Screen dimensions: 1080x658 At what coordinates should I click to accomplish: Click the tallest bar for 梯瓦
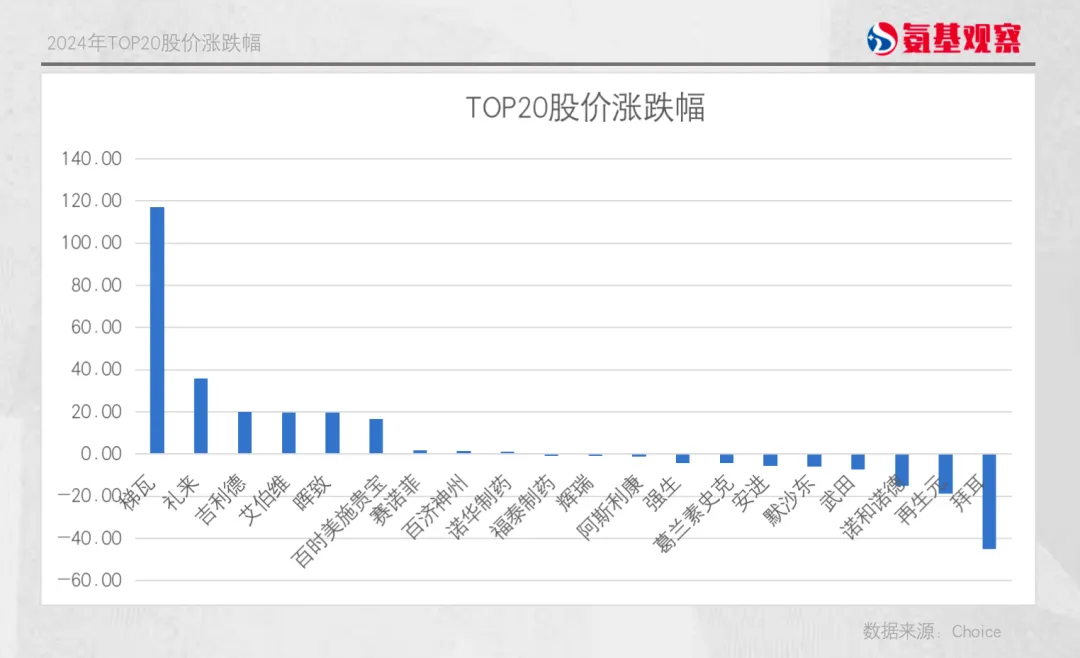pyautogui.click(x=157, y=330)
